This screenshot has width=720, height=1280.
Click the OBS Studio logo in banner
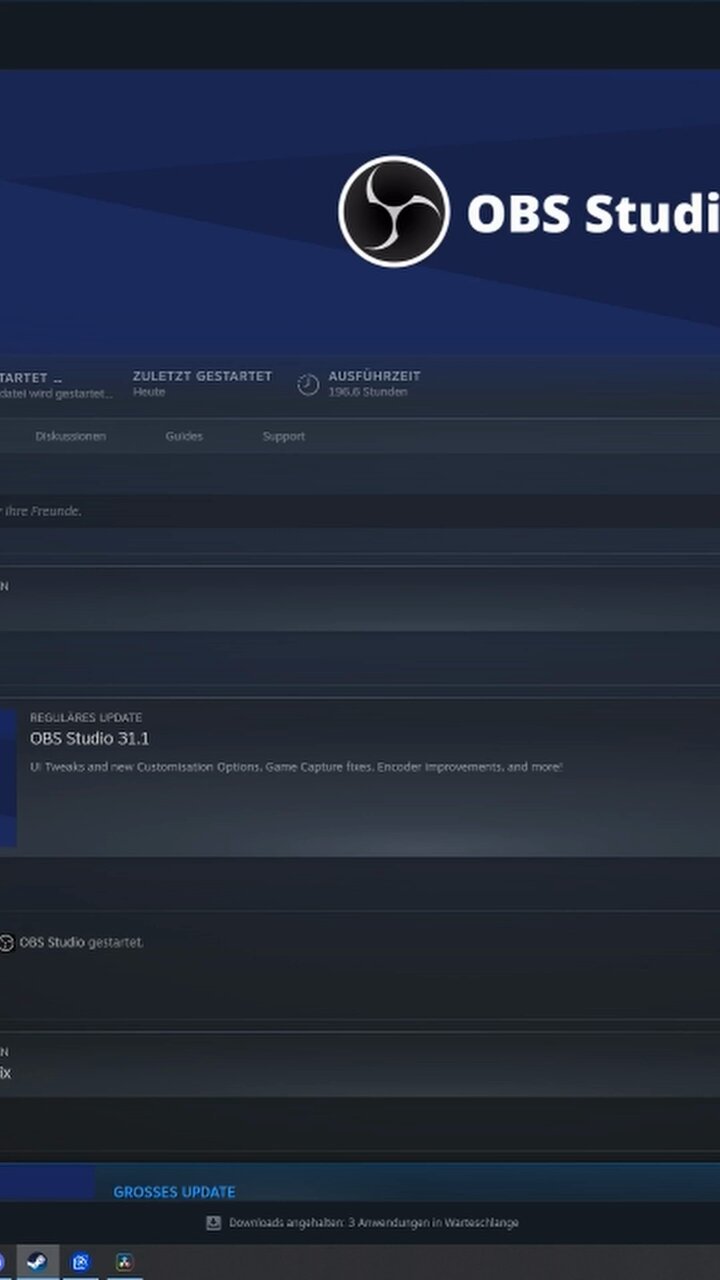394,211
